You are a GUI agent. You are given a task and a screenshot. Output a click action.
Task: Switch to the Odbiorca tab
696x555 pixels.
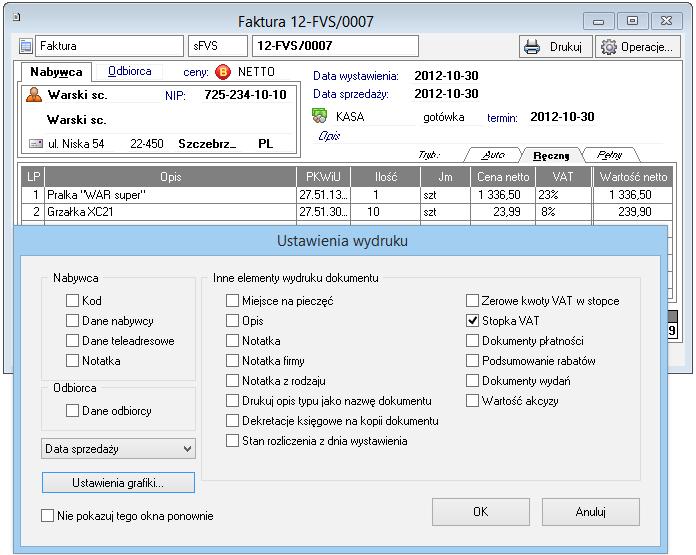pyautogui.click(x=130, y=71)
